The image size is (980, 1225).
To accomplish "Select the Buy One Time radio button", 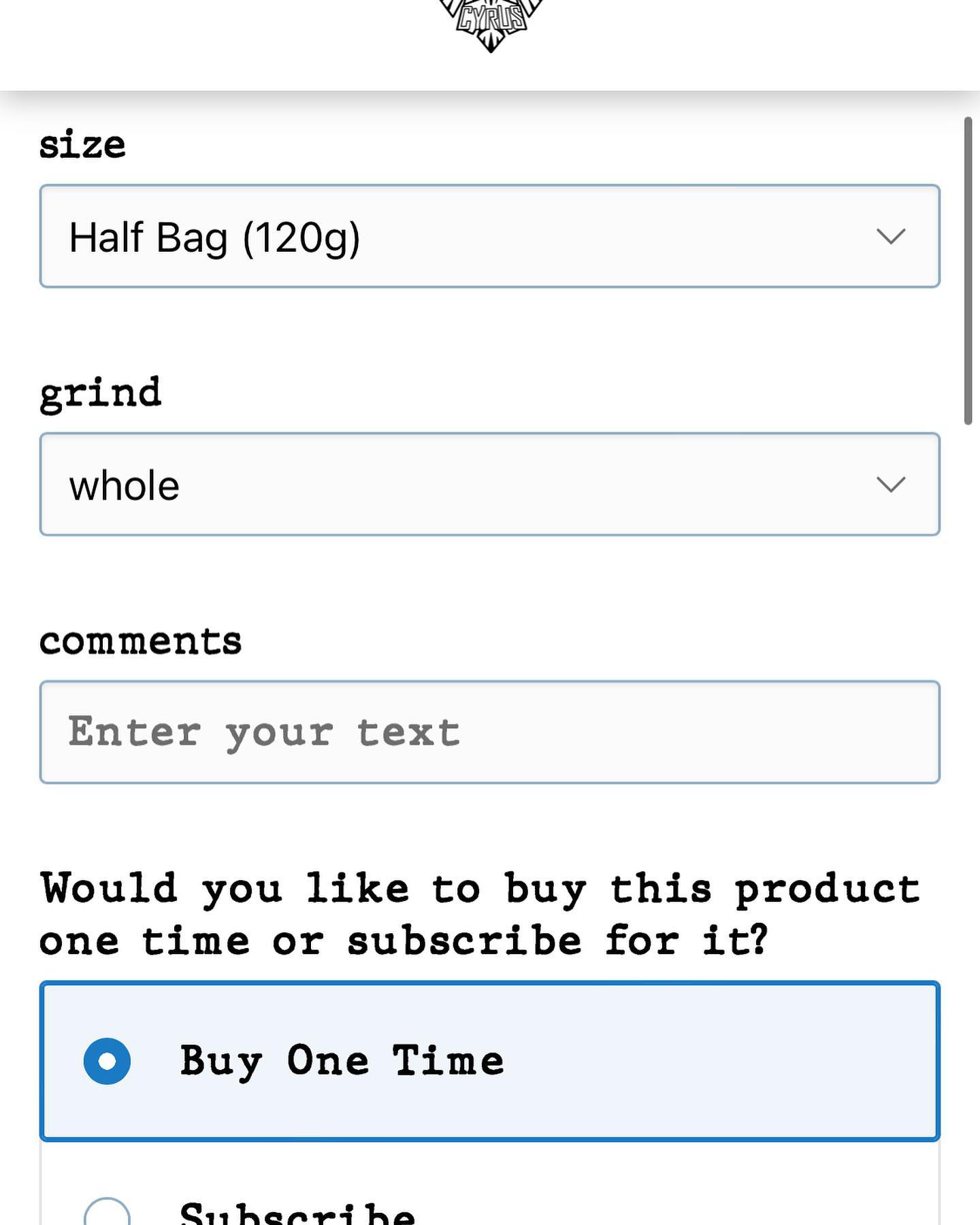I will [x=107, y=1061].
